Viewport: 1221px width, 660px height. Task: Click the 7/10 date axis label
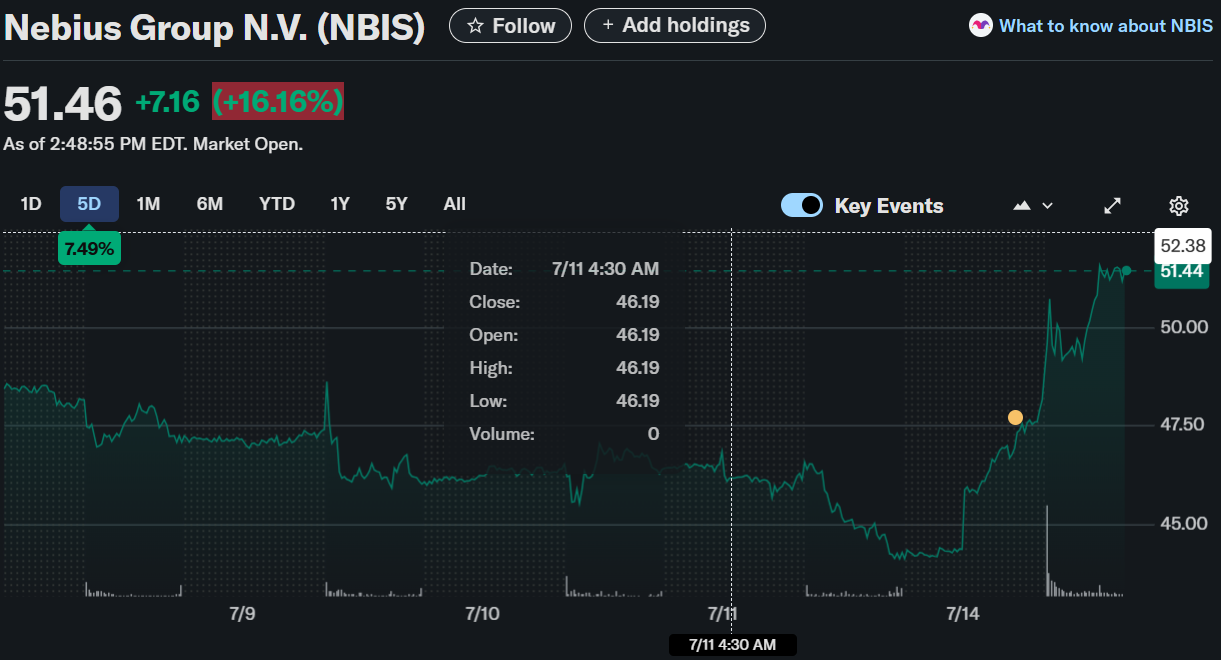(x=482, y=613)
